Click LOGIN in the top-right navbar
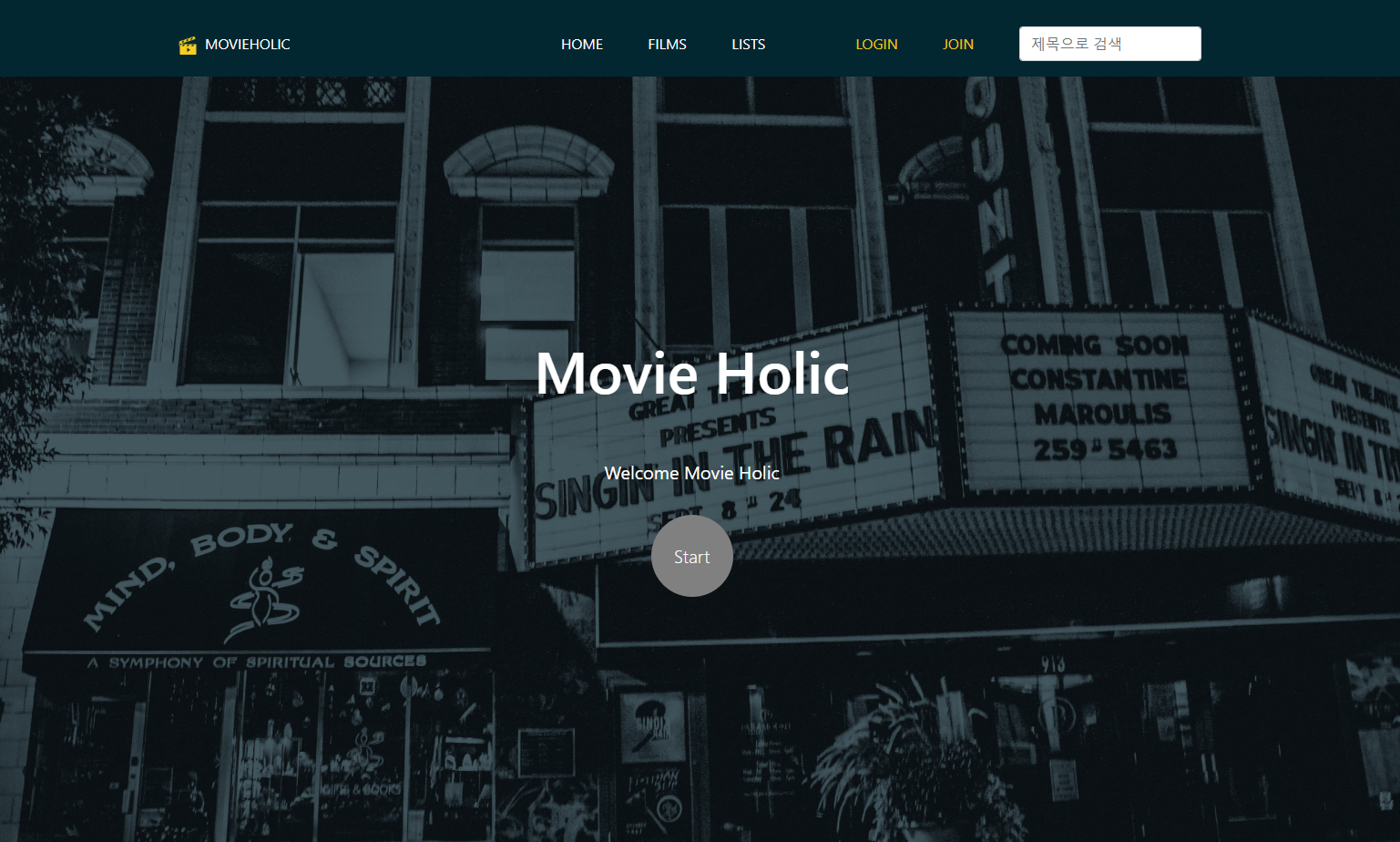The width and height of the screenshot is (1400, 842). (x=875, y=44)
